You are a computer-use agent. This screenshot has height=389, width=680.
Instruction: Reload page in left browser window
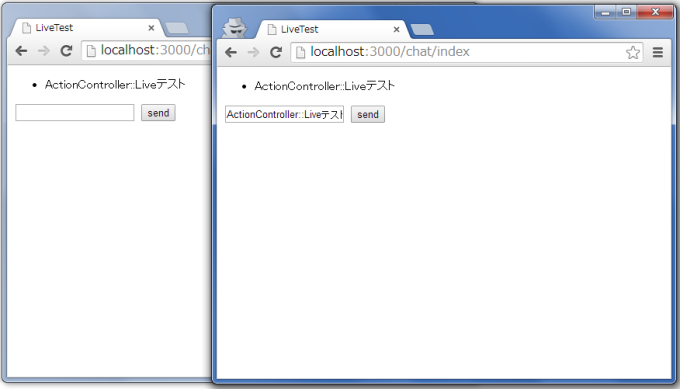tap(66, 51)
